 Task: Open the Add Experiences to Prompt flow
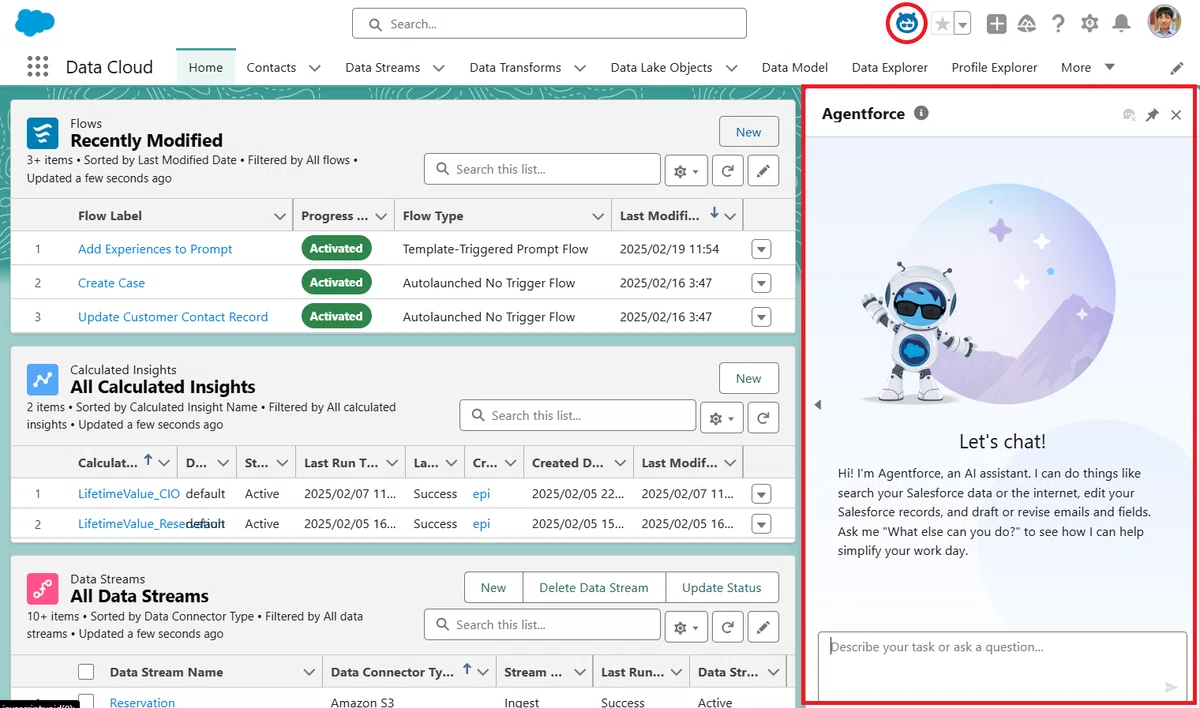tap(155, 249)
